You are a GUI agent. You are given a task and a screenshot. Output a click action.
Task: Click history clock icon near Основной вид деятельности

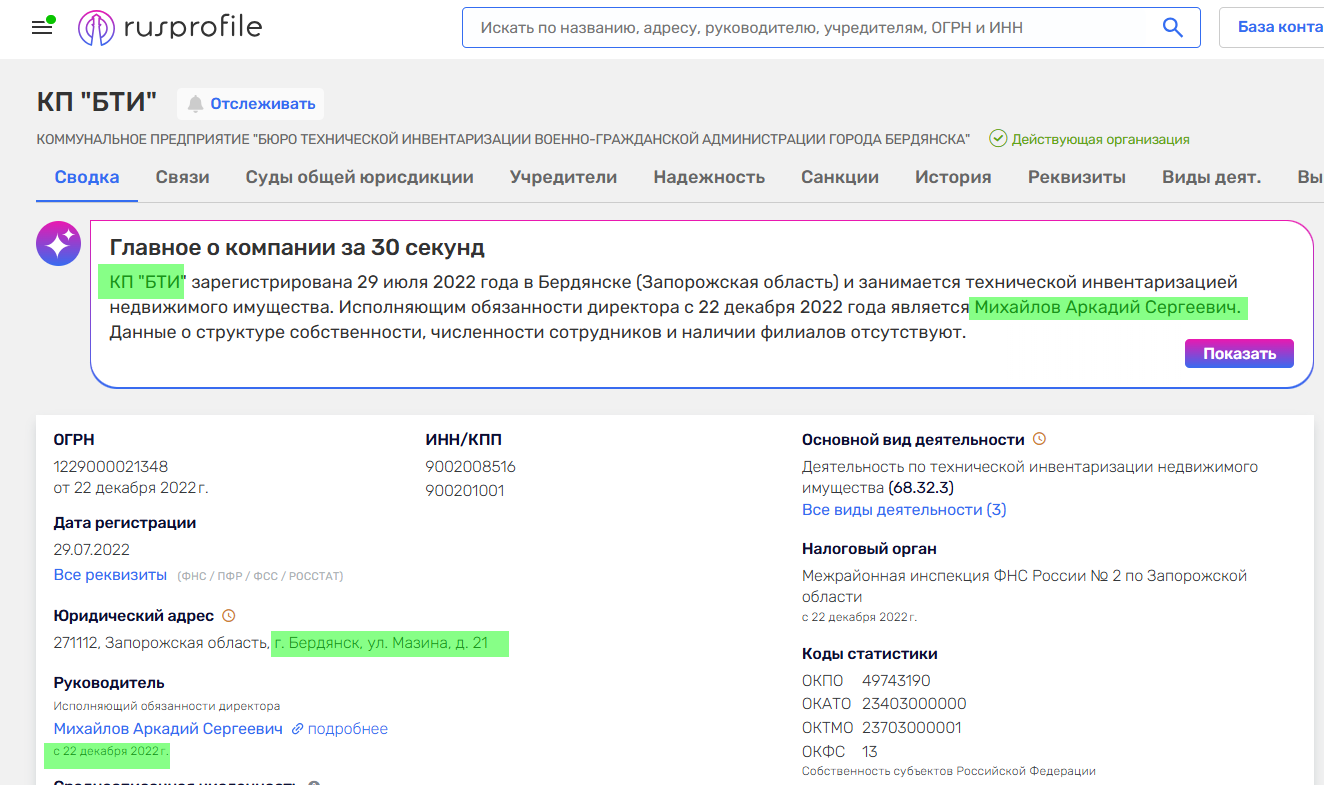coord(1039,439)
